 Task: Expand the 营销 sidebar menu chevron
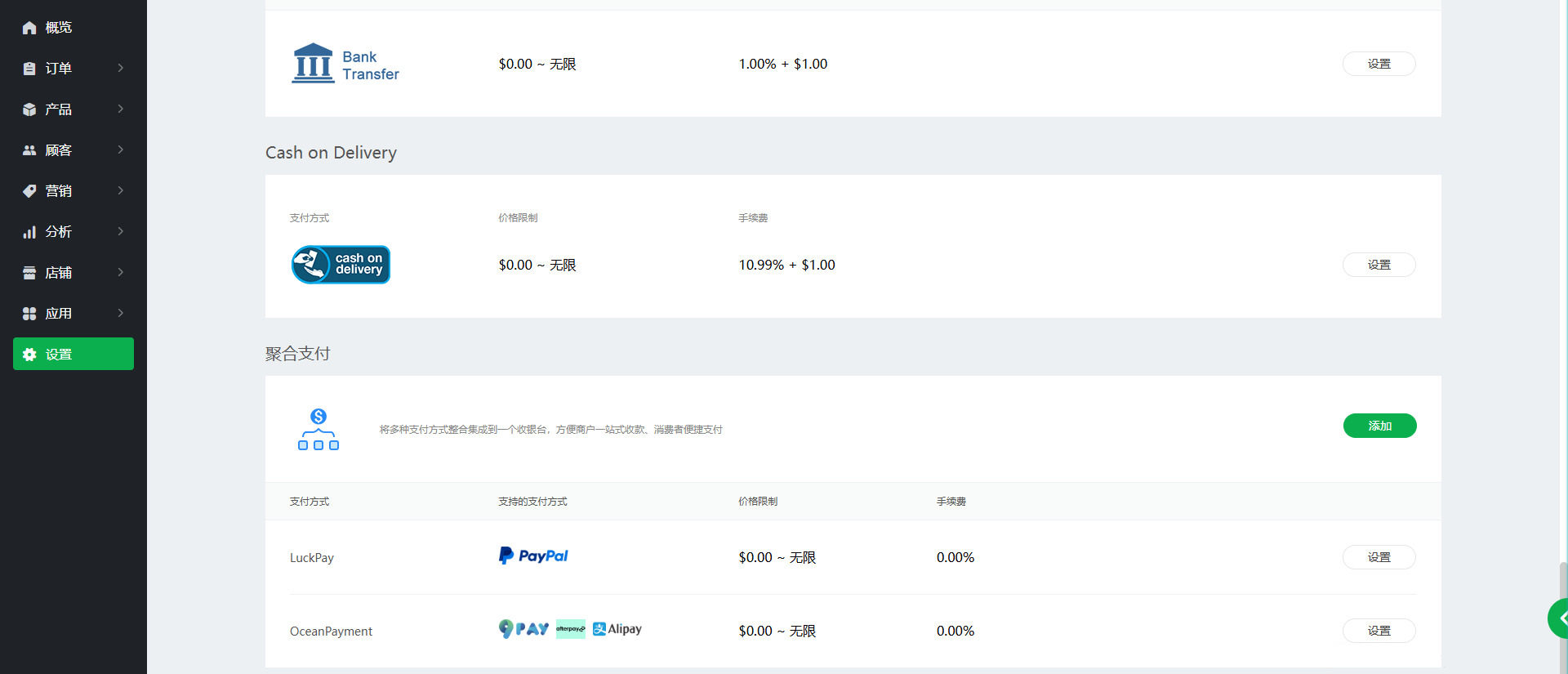[121, 190]
